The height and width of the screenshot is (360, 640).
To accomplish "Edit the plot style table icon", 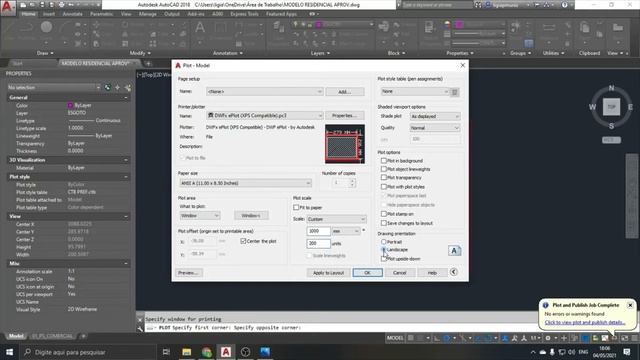I will click(455, 92).
